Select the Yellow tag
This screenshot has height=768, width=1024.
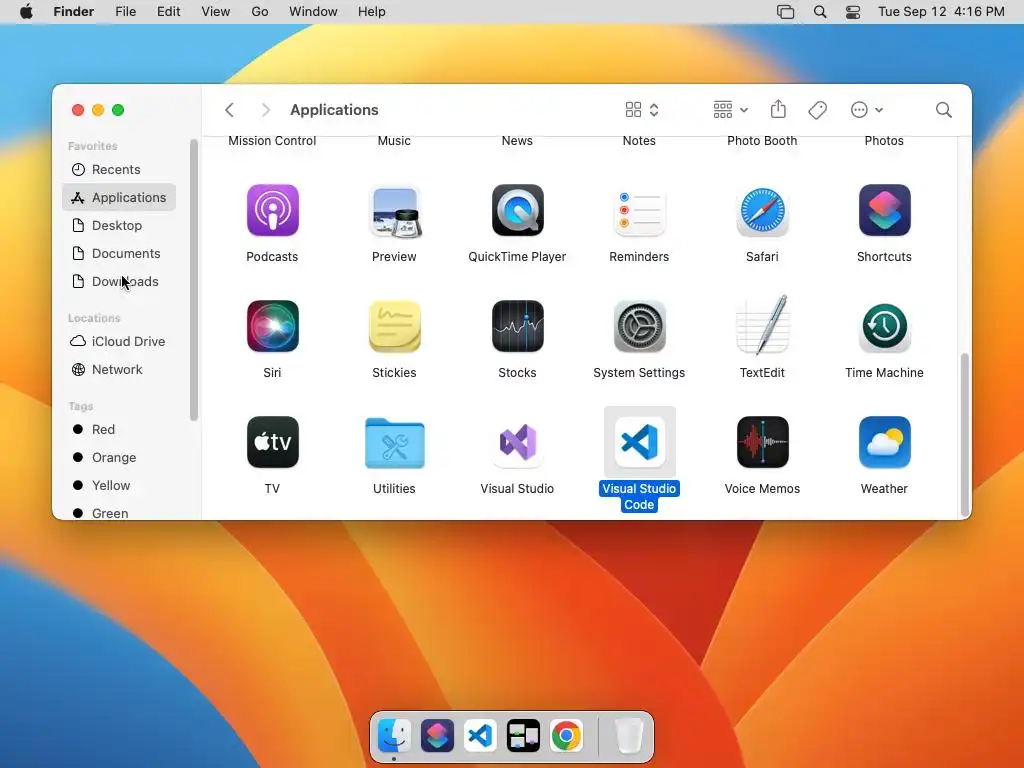119,485
